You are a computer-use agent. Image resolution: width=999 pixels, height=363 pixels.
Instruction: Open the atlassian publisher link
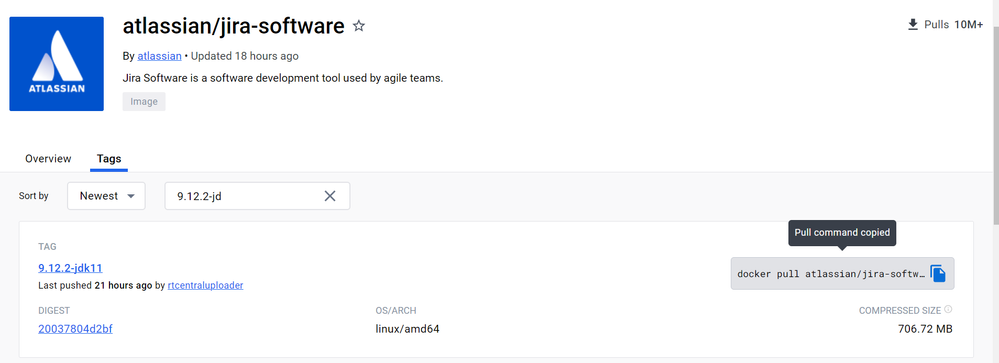click(x=159, y=56)
